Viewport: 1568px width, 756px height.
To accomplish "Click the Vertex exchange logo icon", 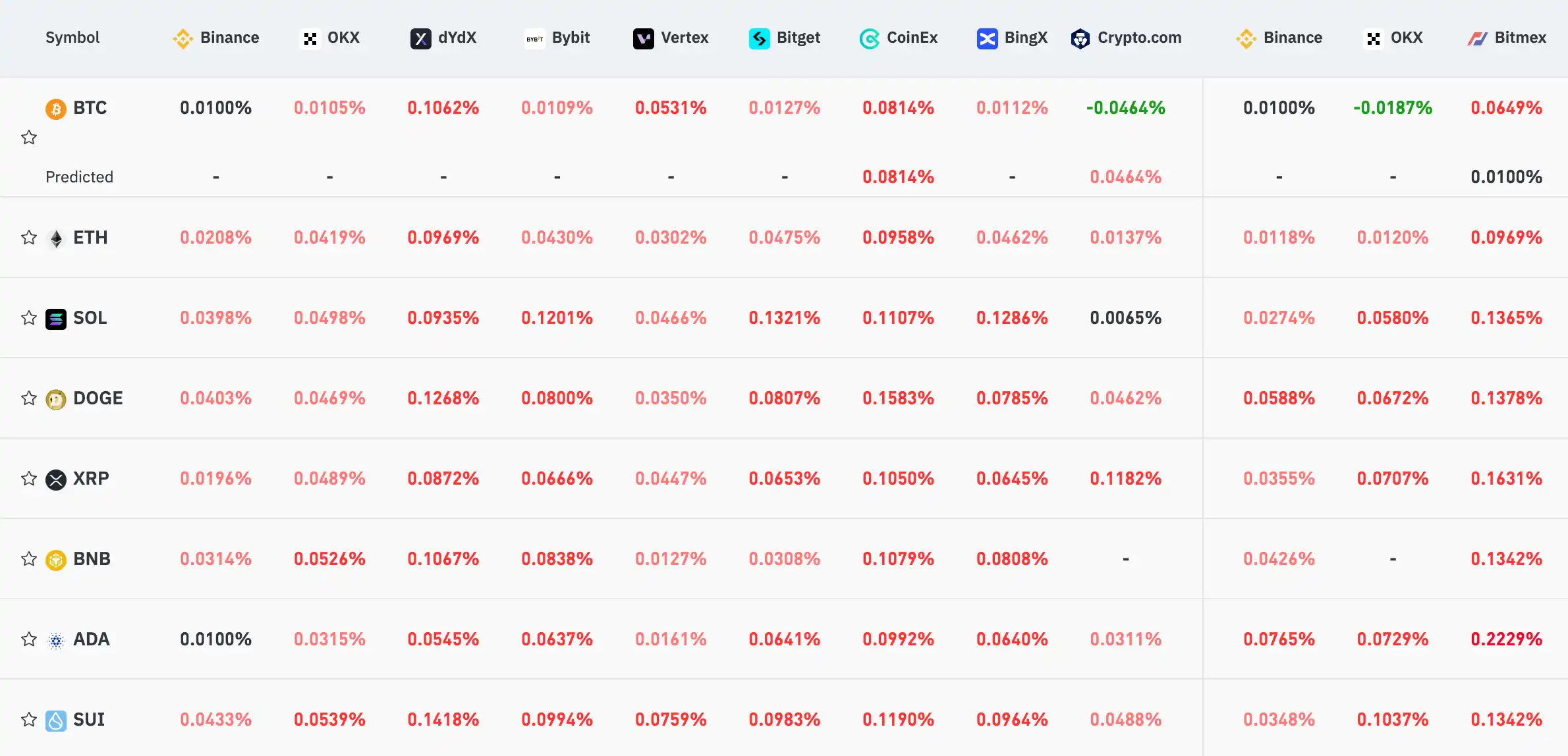I will 643,38.
